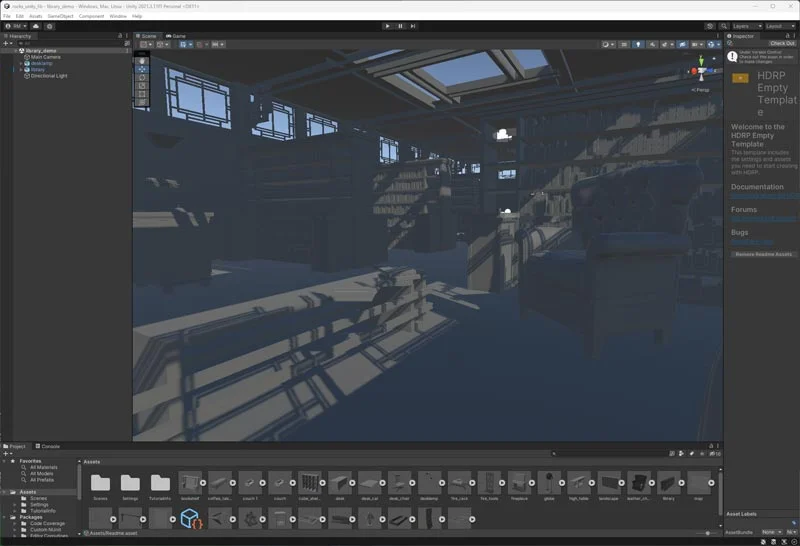The width and height of the screenshot is (800, 546).
Task: Open the undo history icon
Action: [711, 26]
